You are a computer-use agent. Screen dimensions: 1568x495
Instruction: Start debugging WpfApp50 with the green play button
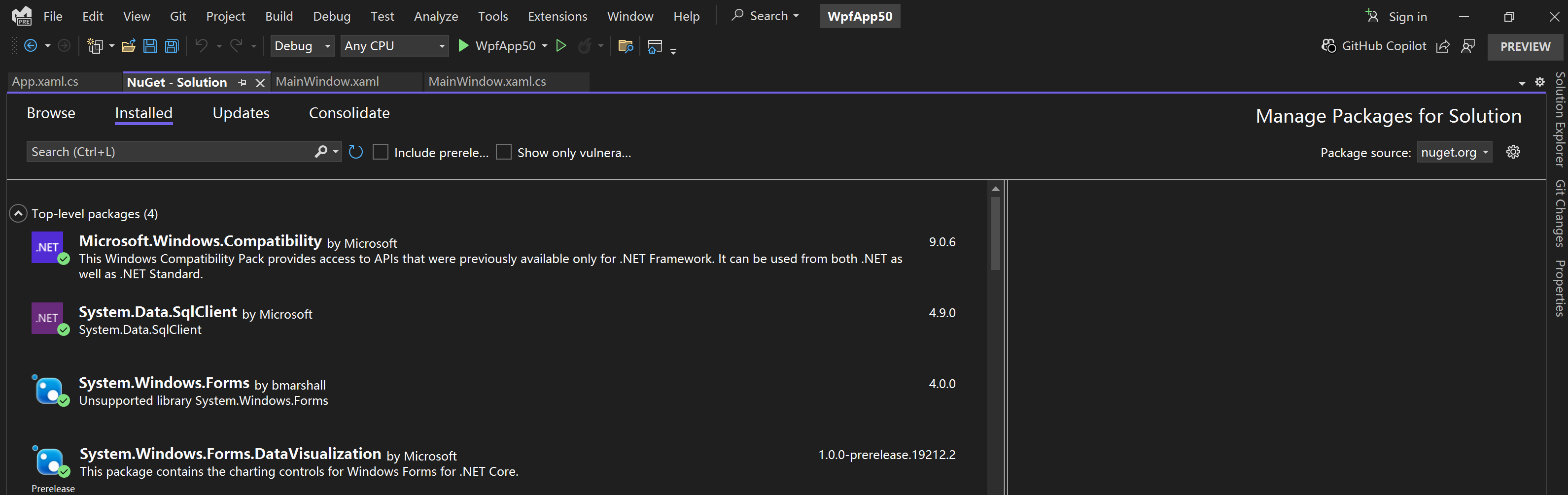463,46
